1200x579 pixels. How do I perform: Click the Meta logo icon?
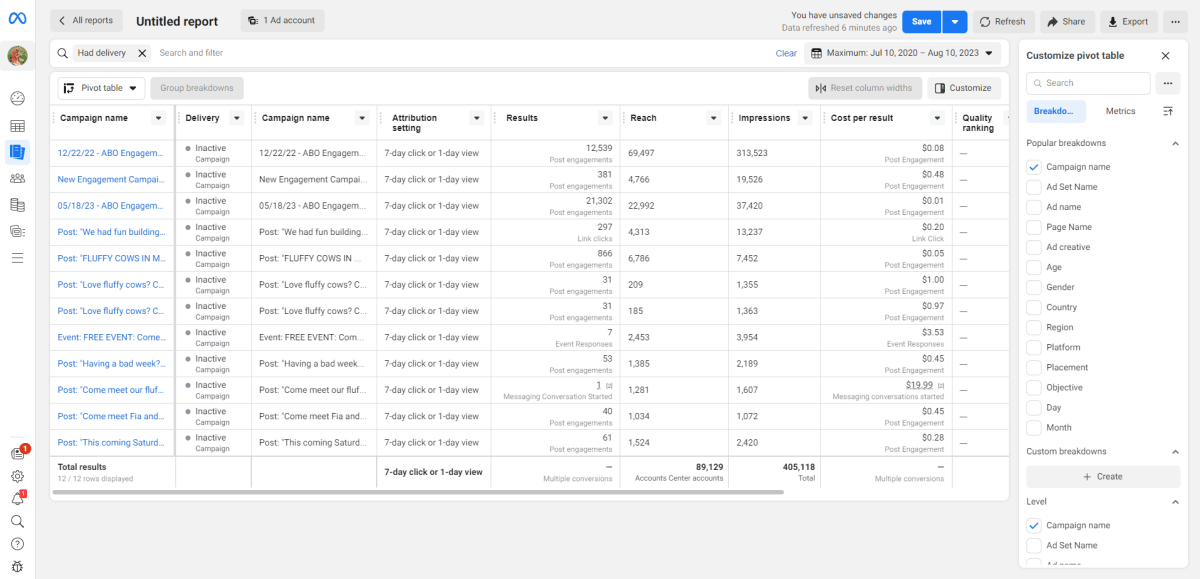(x=17, y=19)
